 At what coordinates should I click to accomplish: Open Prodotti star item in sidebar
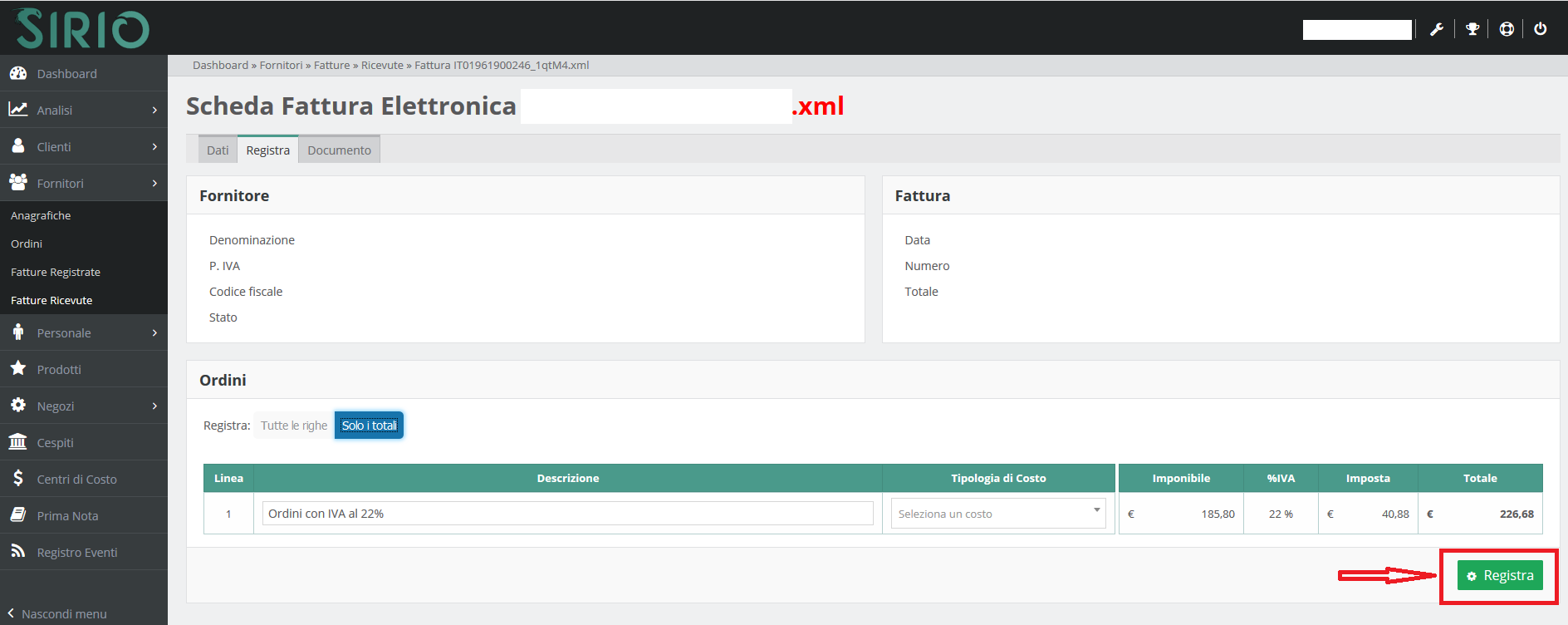pyautogui.click(x=58, y=370)
